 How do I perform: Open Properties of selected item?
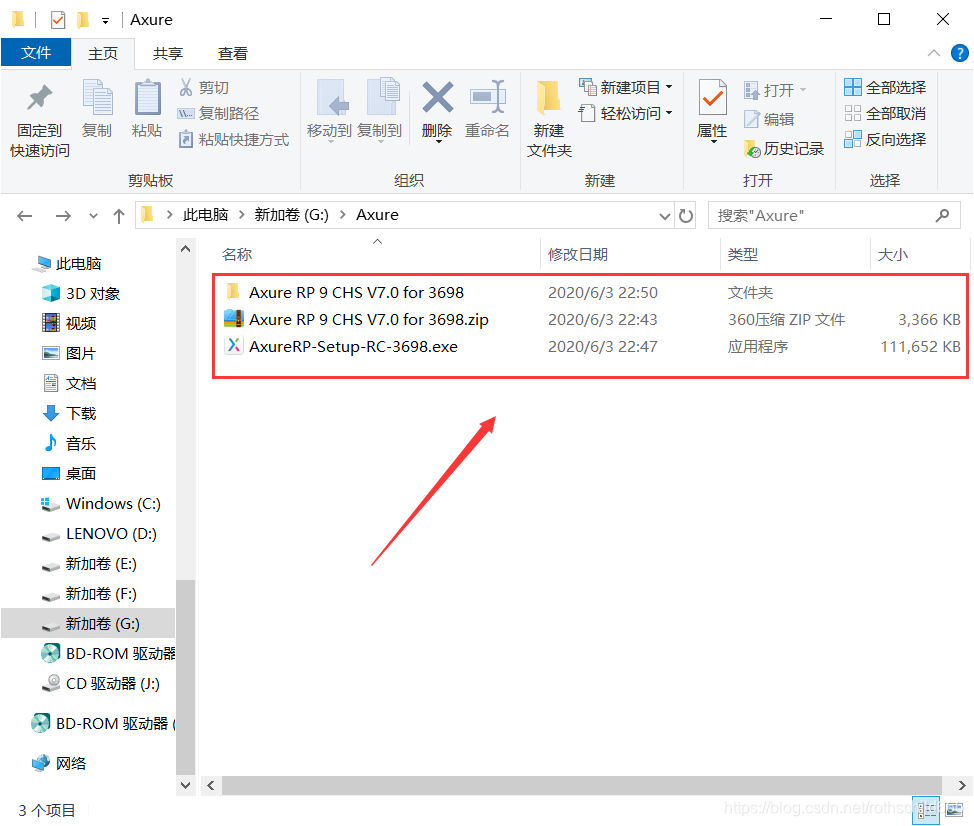click(x=712, y=111)
